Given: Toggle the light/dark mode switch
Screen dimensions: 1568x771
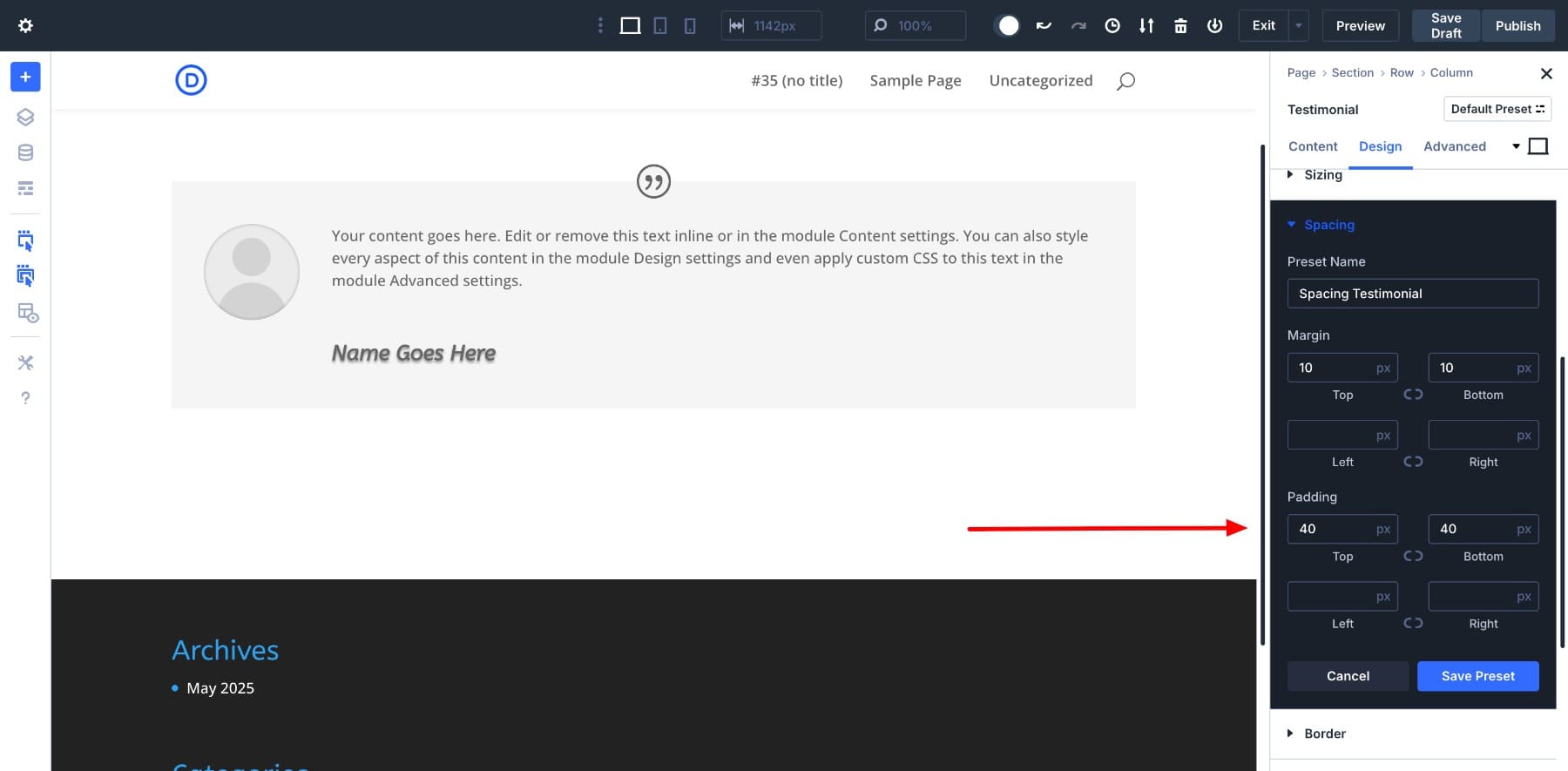Looking at the screenshot, I should [1008, 26].
